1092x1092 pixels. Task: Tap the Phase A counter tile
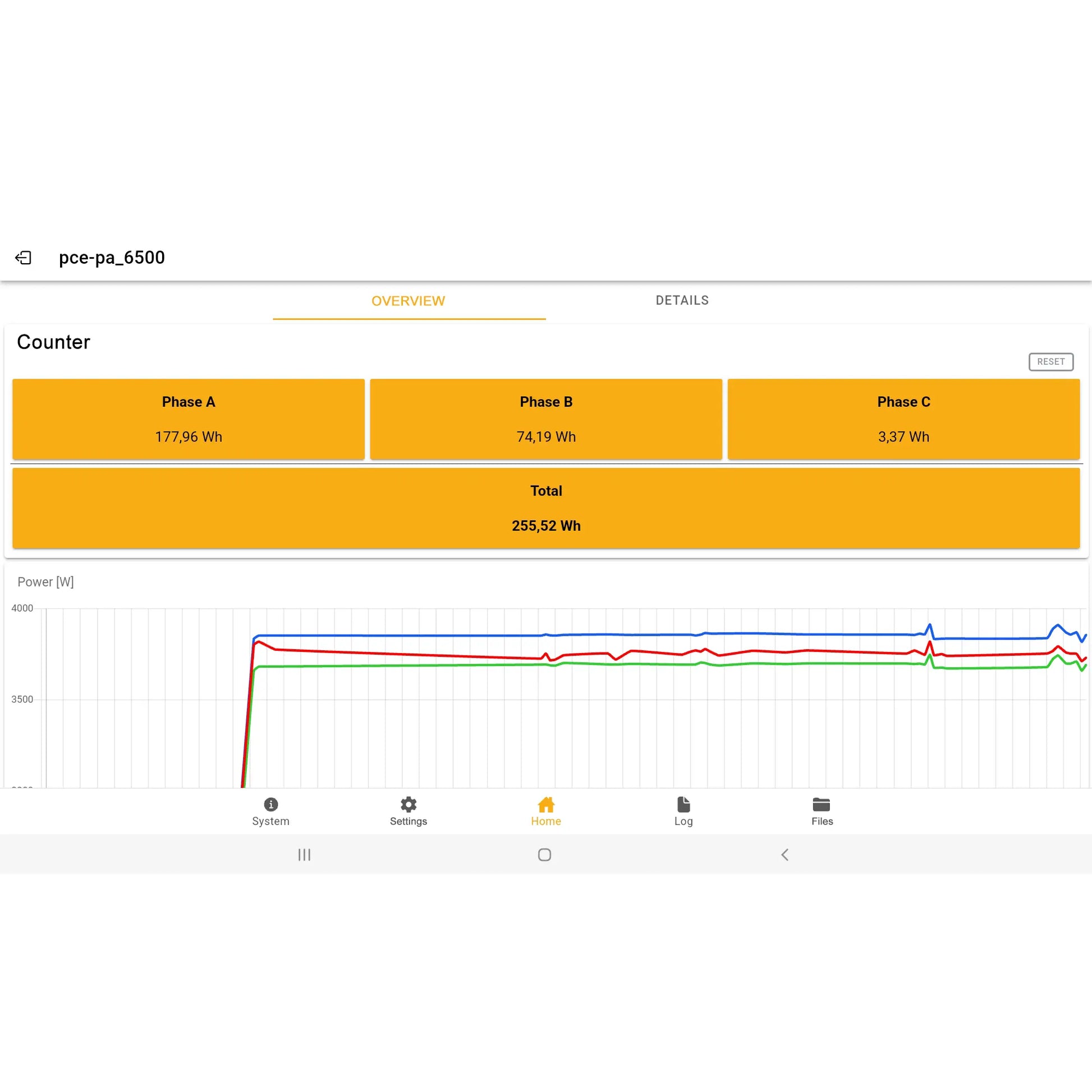(x=188, y=419)
